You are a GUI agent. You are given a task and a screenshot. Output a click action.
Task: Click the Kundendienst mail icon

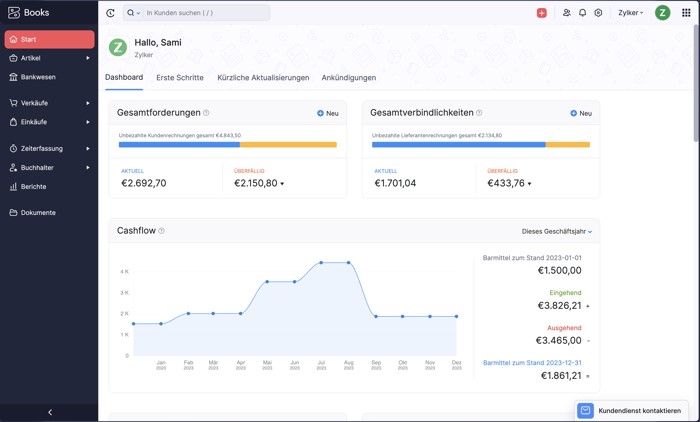585,410
